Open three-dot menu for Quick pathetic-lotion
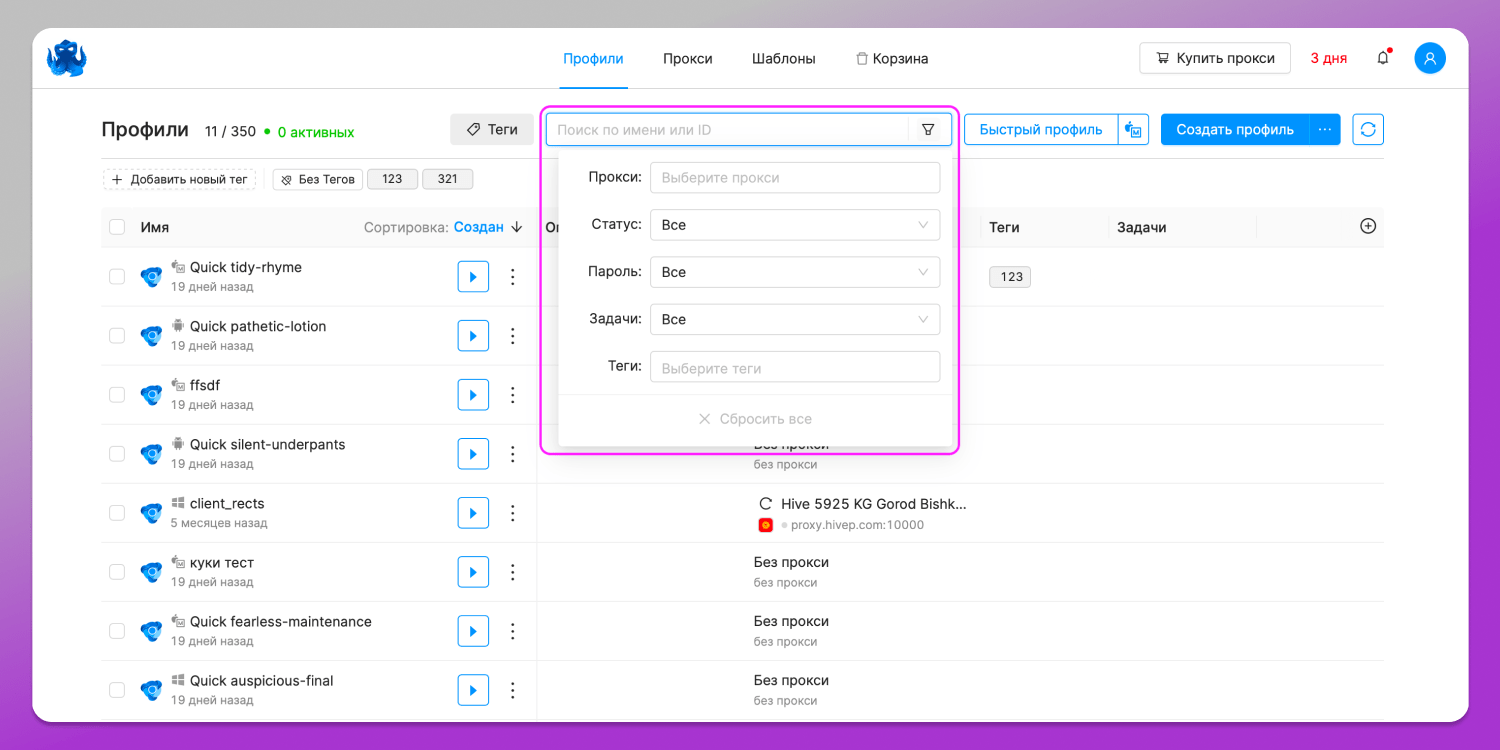This screenshot has width=1500, height=750. (513, 335)
